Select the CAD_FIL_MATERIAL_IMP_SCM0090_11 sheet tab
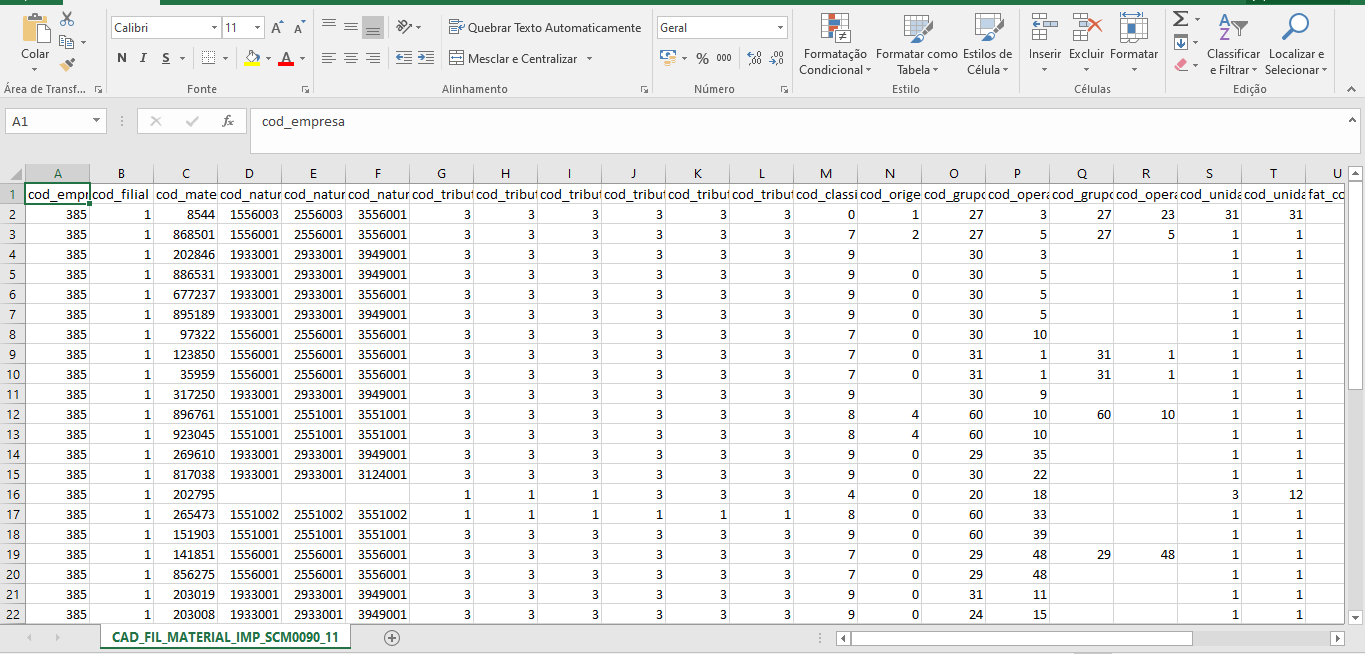Image resolution: width=1365 pixels, height=654 pixels. tap(225, 637)
